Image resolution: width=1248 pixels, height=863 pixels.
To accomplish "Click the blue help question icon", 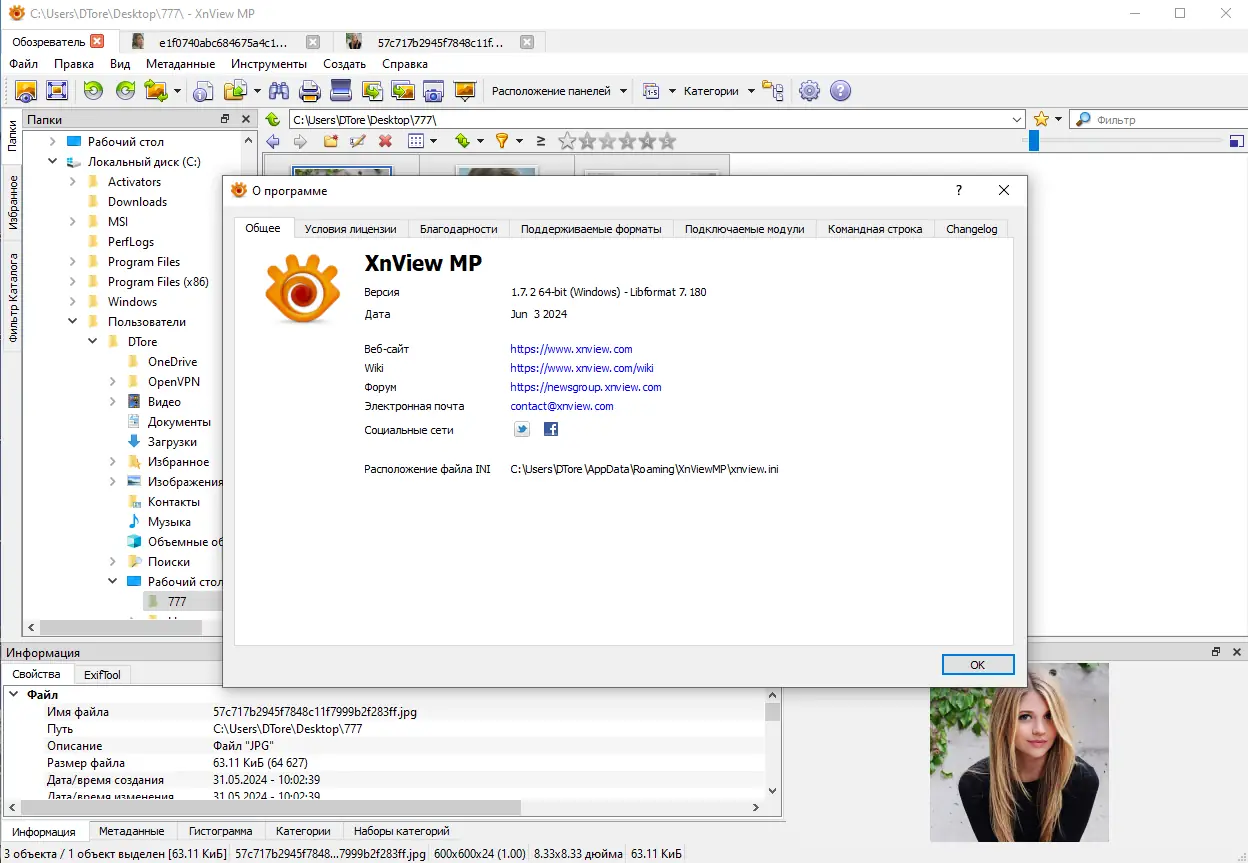I will pos(840,91).
